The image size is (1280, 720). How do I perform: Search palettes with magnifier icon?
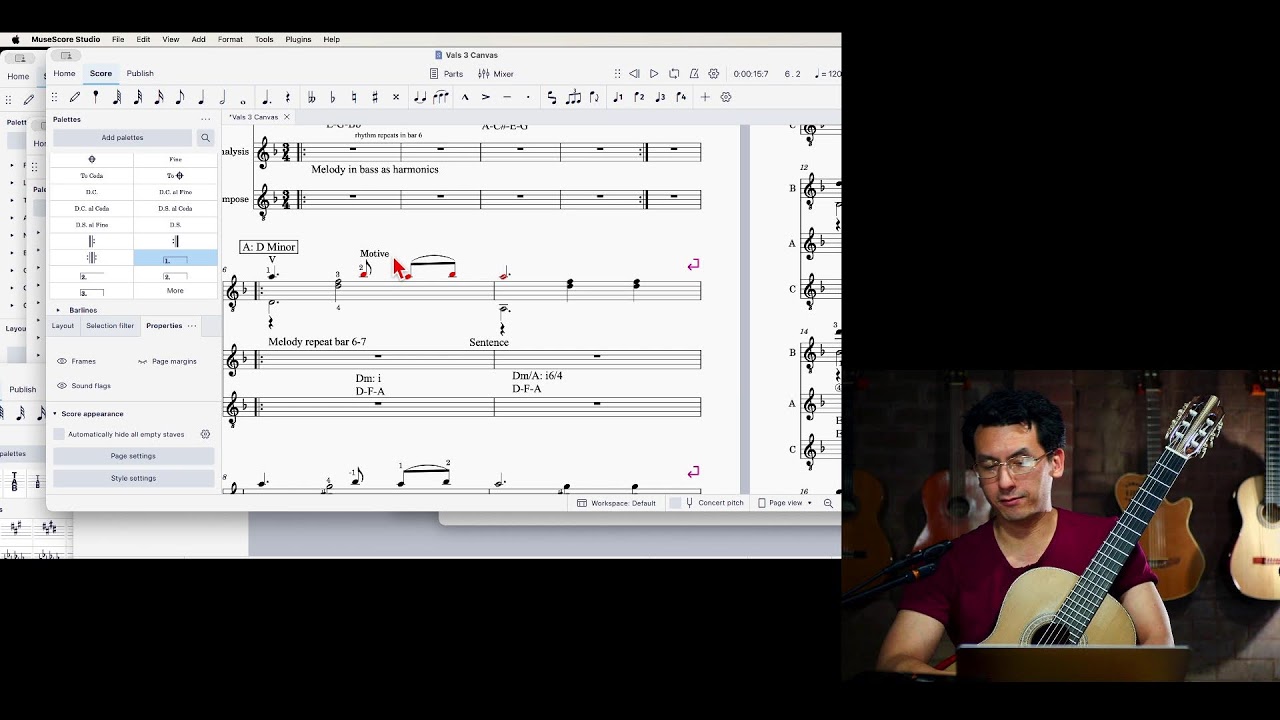click(205, 137)
